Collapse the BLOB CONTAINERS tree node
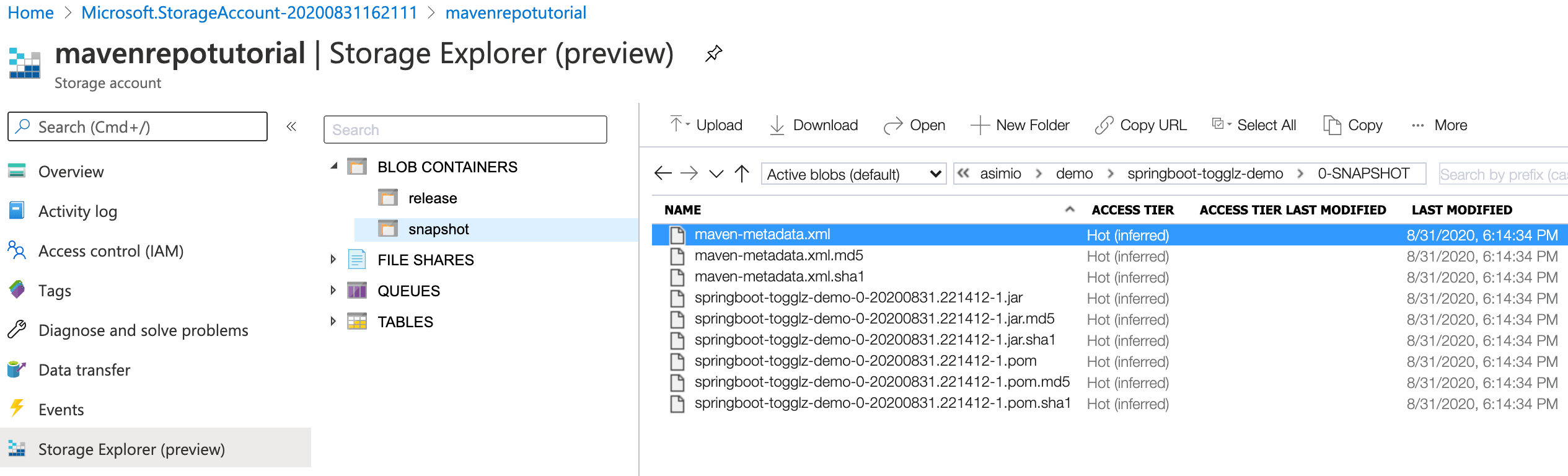 [334, 166]
